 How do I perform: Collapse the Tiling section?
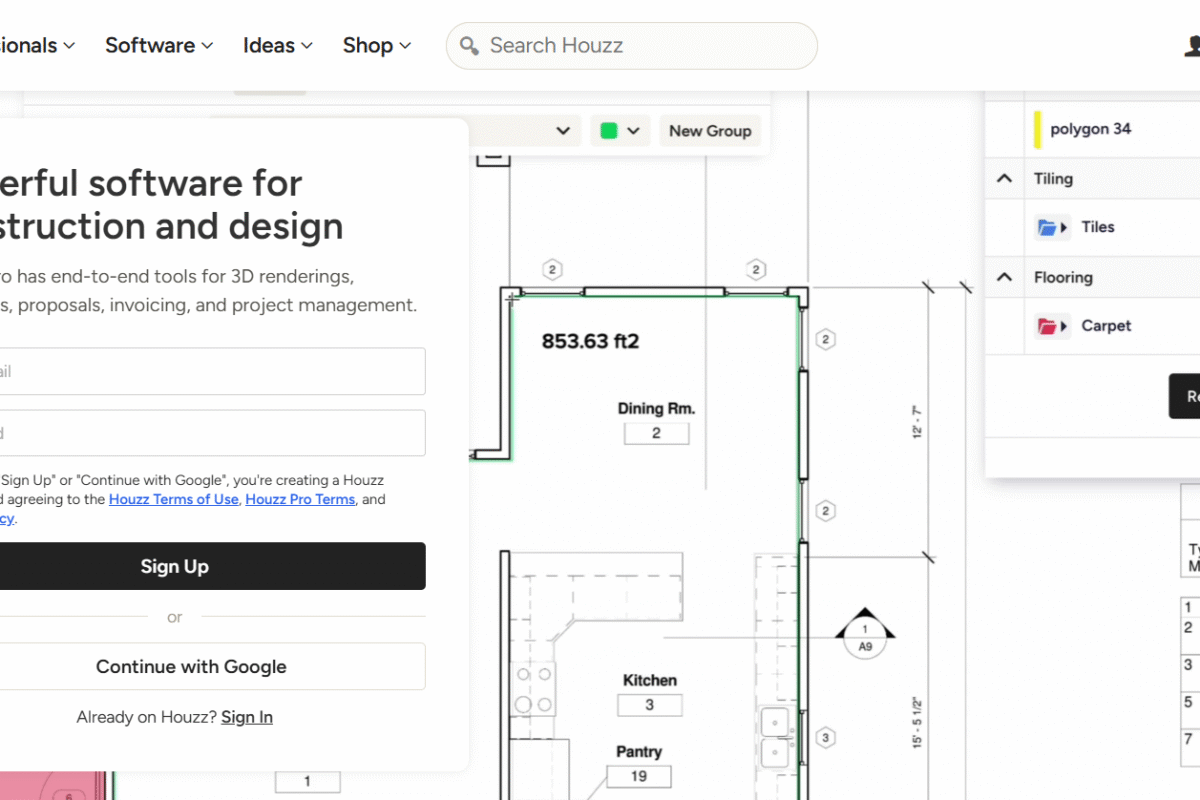pyautogui.click(x=1004, y=178)
